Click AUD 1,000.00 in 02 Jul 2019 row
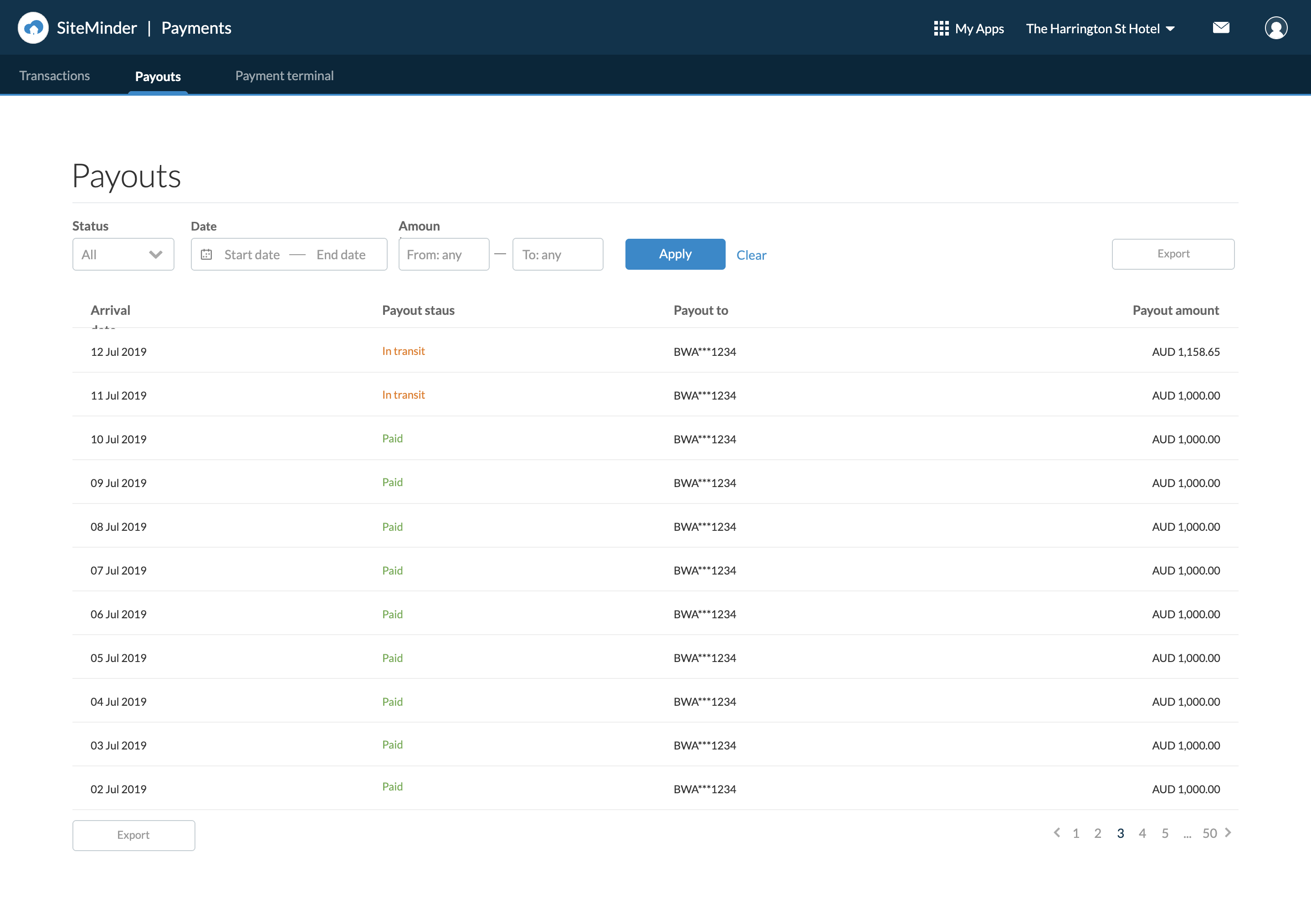1311x924 pixels. coord(1185,789)
